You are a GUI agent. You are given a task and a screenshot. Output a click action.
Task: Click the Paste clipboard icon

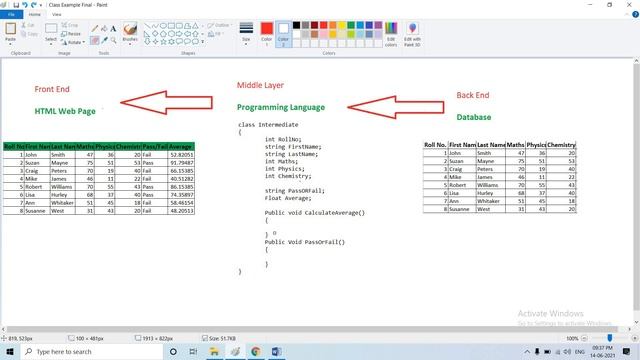pyautogui.click(x=10, y=29)
